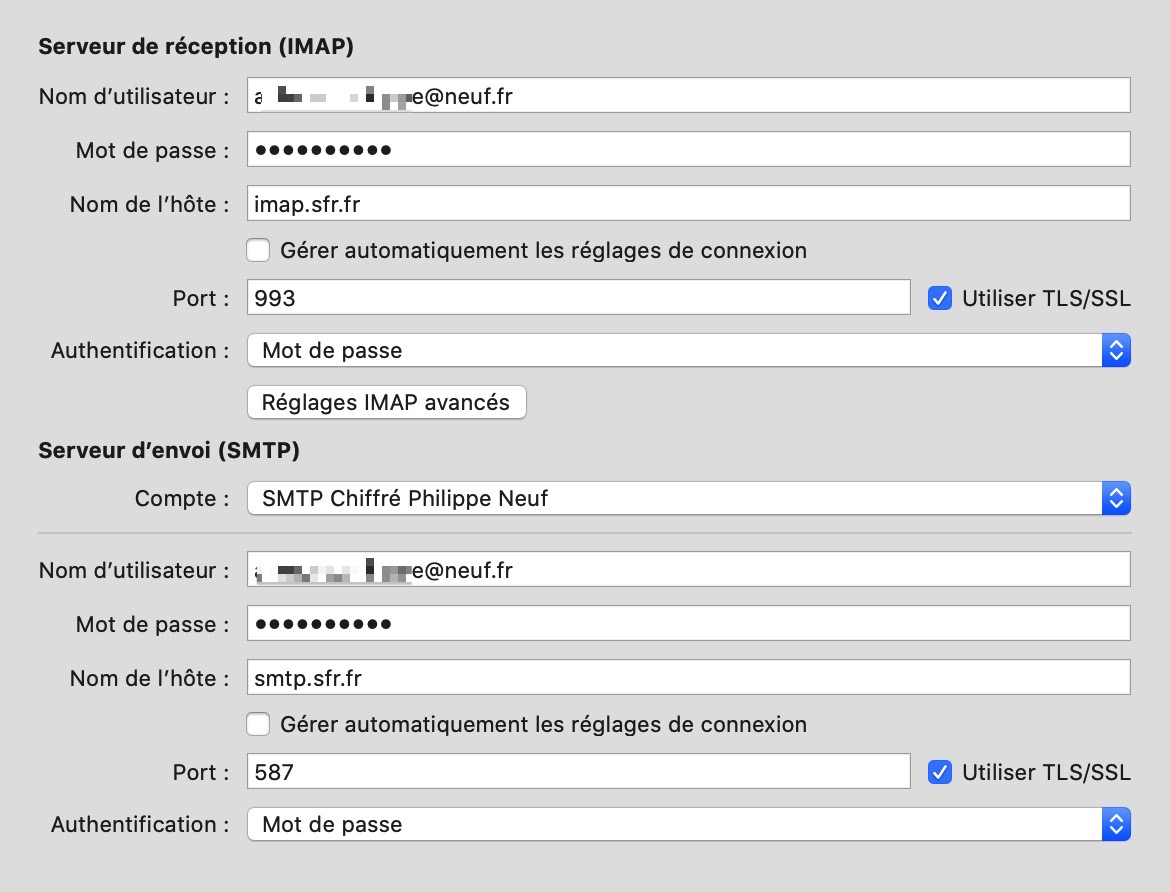The image size is (1170, 892).
Task: Click the SMTP Mot de passe field
Action: [690, 623]
